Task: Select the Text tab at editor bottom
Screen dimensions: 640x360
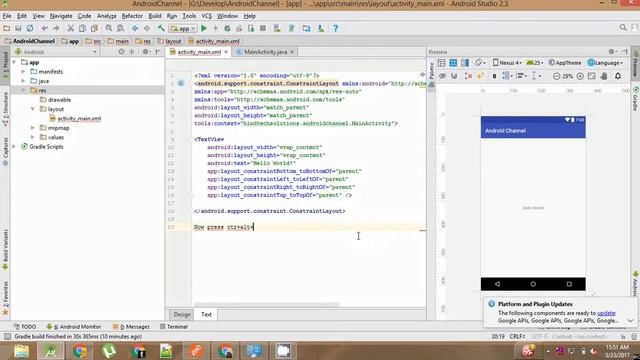Action: pos(206,314)
